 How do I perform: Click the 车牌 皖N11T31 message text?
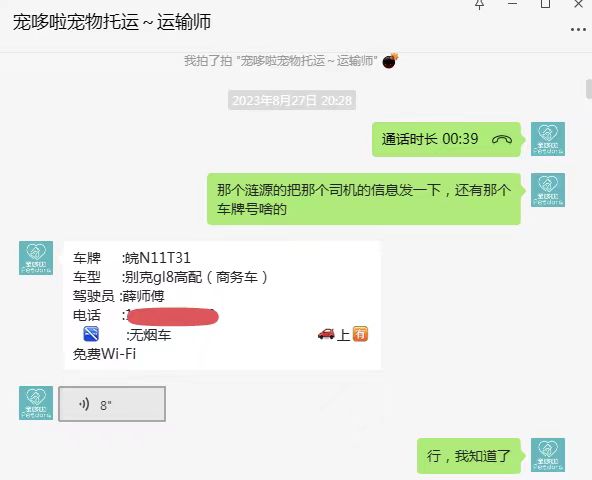tap(132, 258)
